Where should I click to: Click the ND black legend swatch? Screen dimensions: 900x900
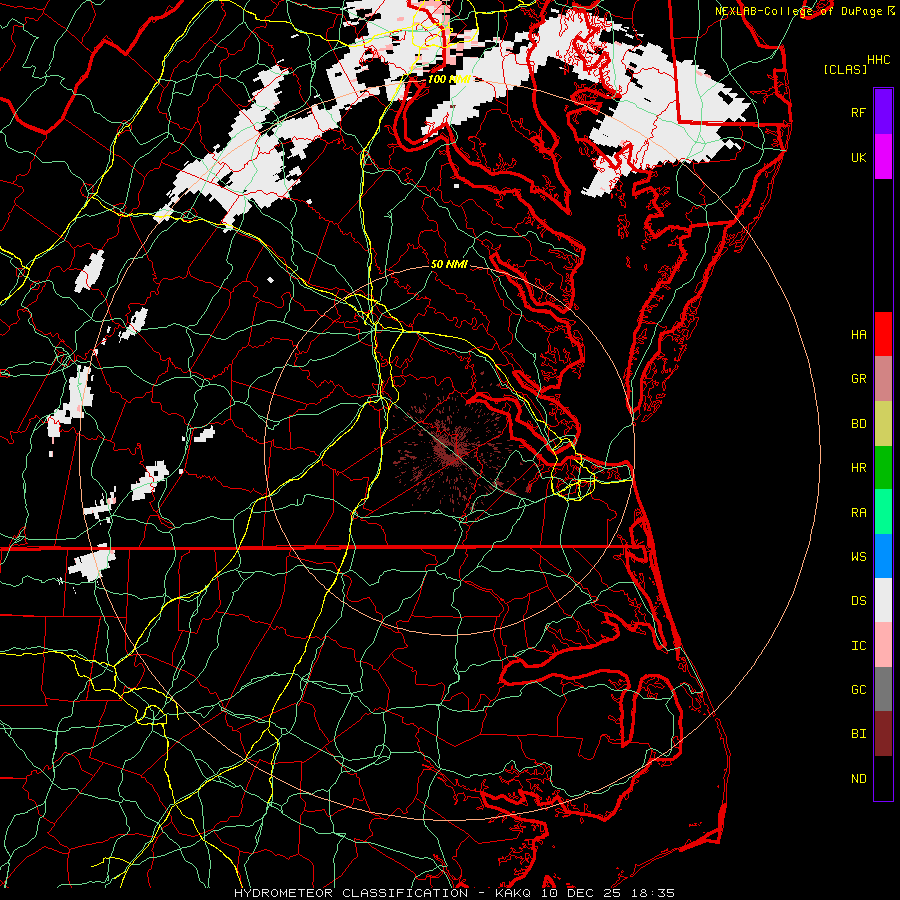coord(883,778)
